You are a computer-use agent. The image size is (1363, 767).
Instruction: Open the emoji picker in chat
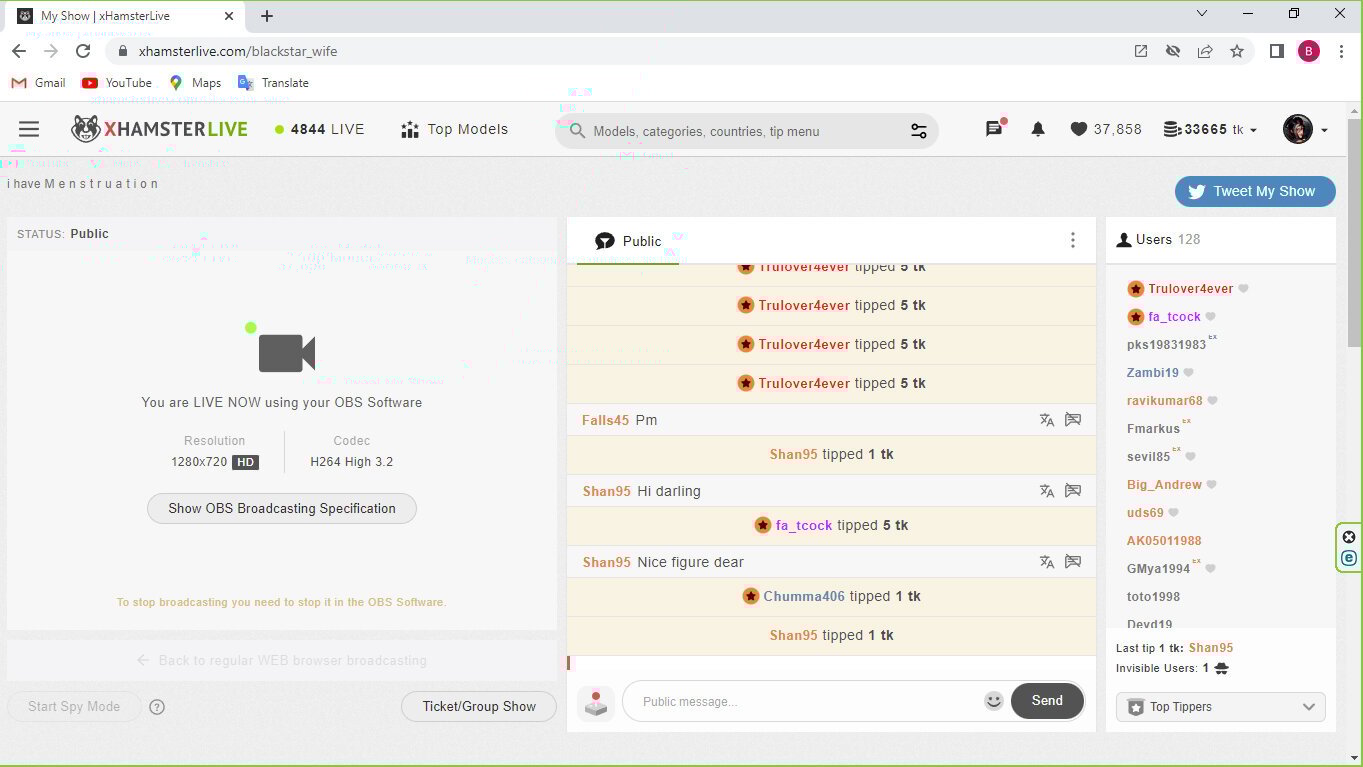point(993,701)
